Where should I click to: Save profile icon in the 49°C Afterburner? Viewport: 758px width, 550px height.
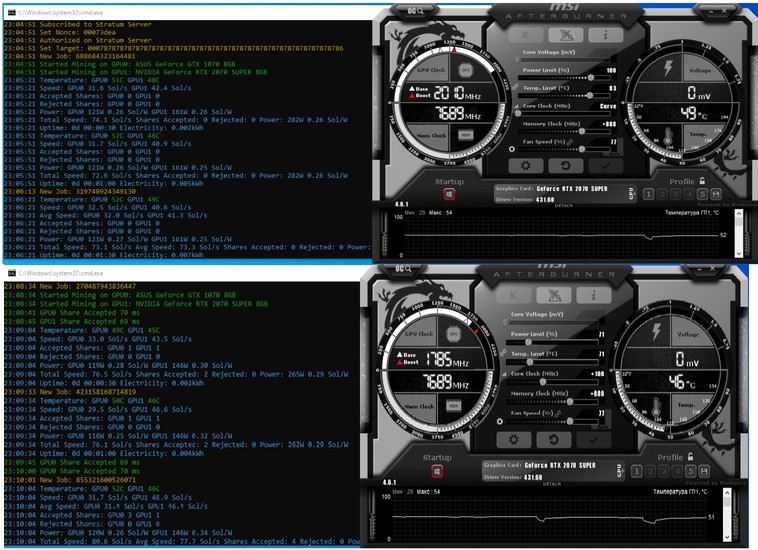(716, 194)
